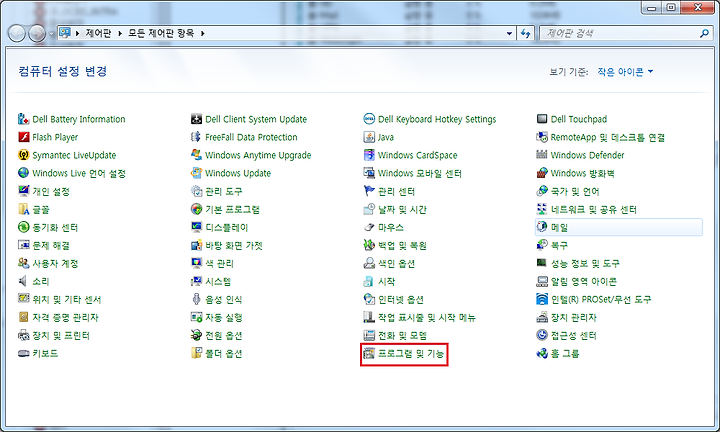The height and width of the screenshot is (432, 720).
Task: Open the 인텔(R) PROSet/무선 도구 icon
Action: [542, 299]
